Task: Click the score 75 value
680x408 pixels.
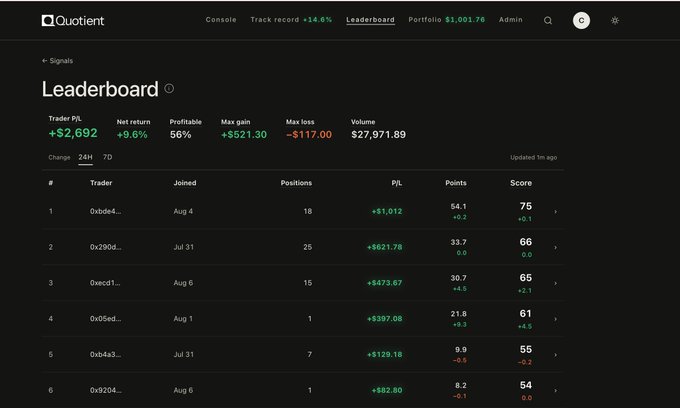Action: (x=526, y=206)
